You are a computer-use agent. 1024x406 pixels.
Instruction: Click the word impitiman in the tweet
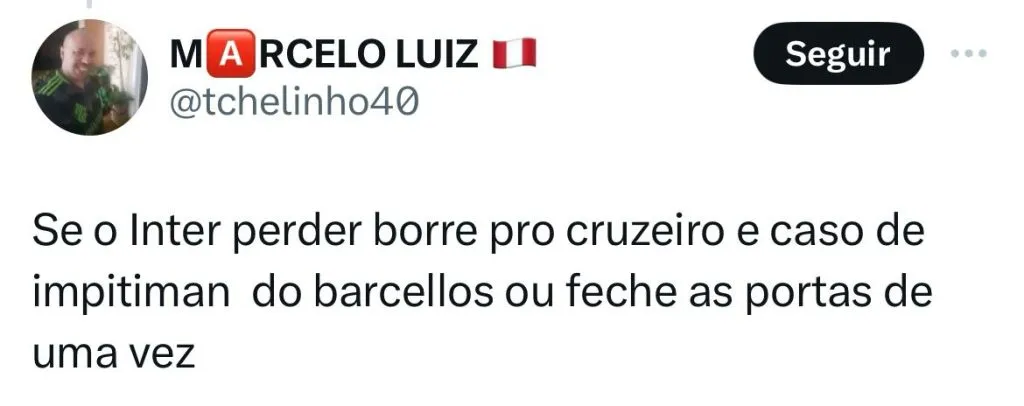pyautogui.click(x=131, y=294)
